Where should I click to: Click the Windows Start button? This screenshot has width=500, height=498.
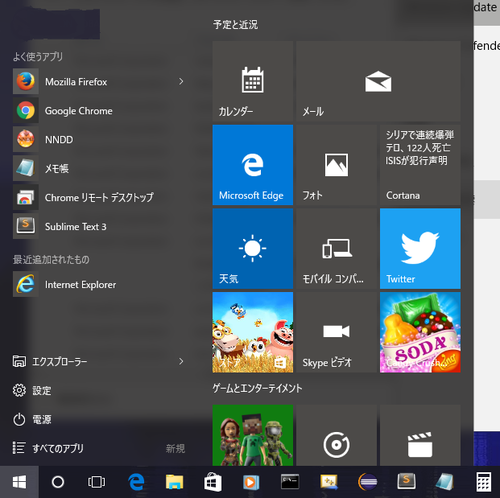19,482
